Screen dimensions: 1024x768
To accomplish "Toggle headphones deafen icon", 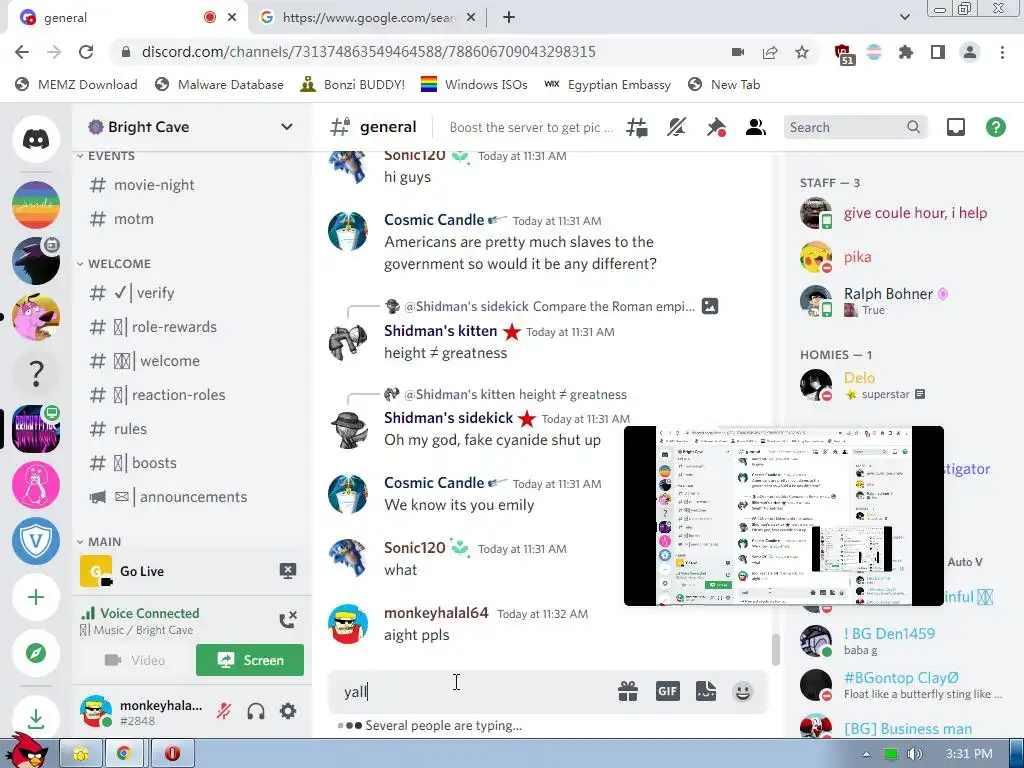I will tap(256, 711).
